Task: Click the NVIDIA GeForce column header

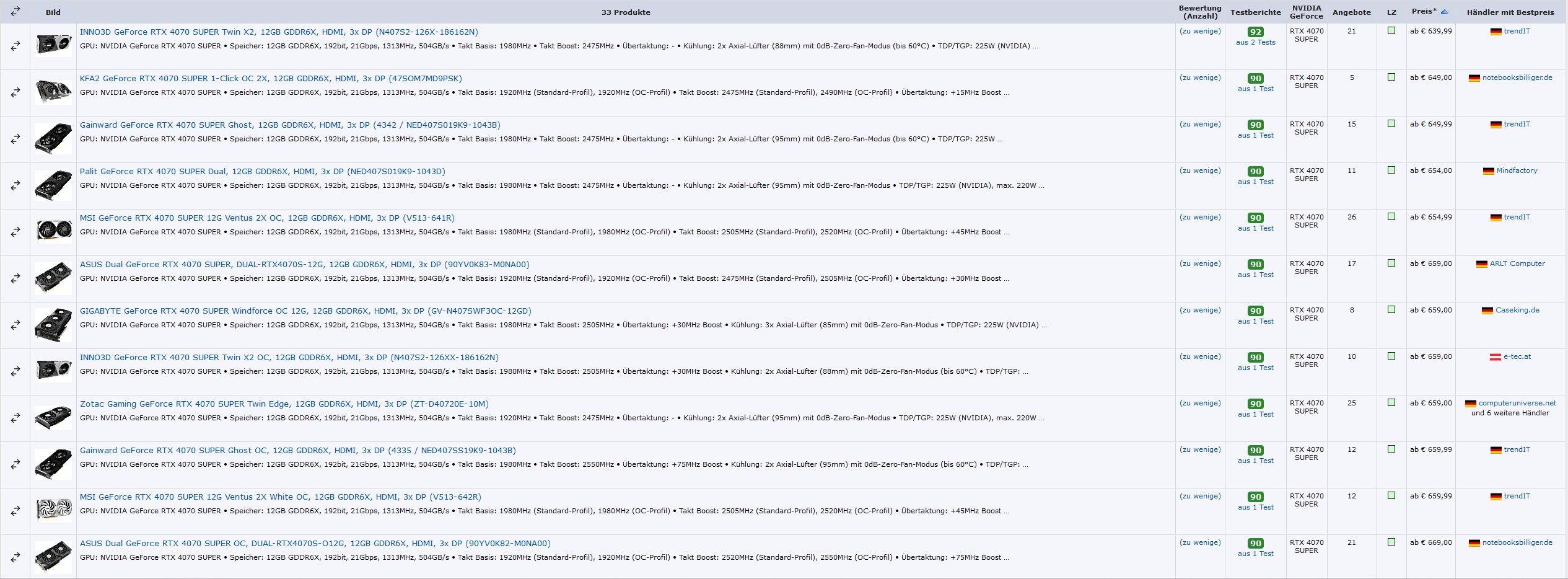Action: click(x=1307, y=12)
